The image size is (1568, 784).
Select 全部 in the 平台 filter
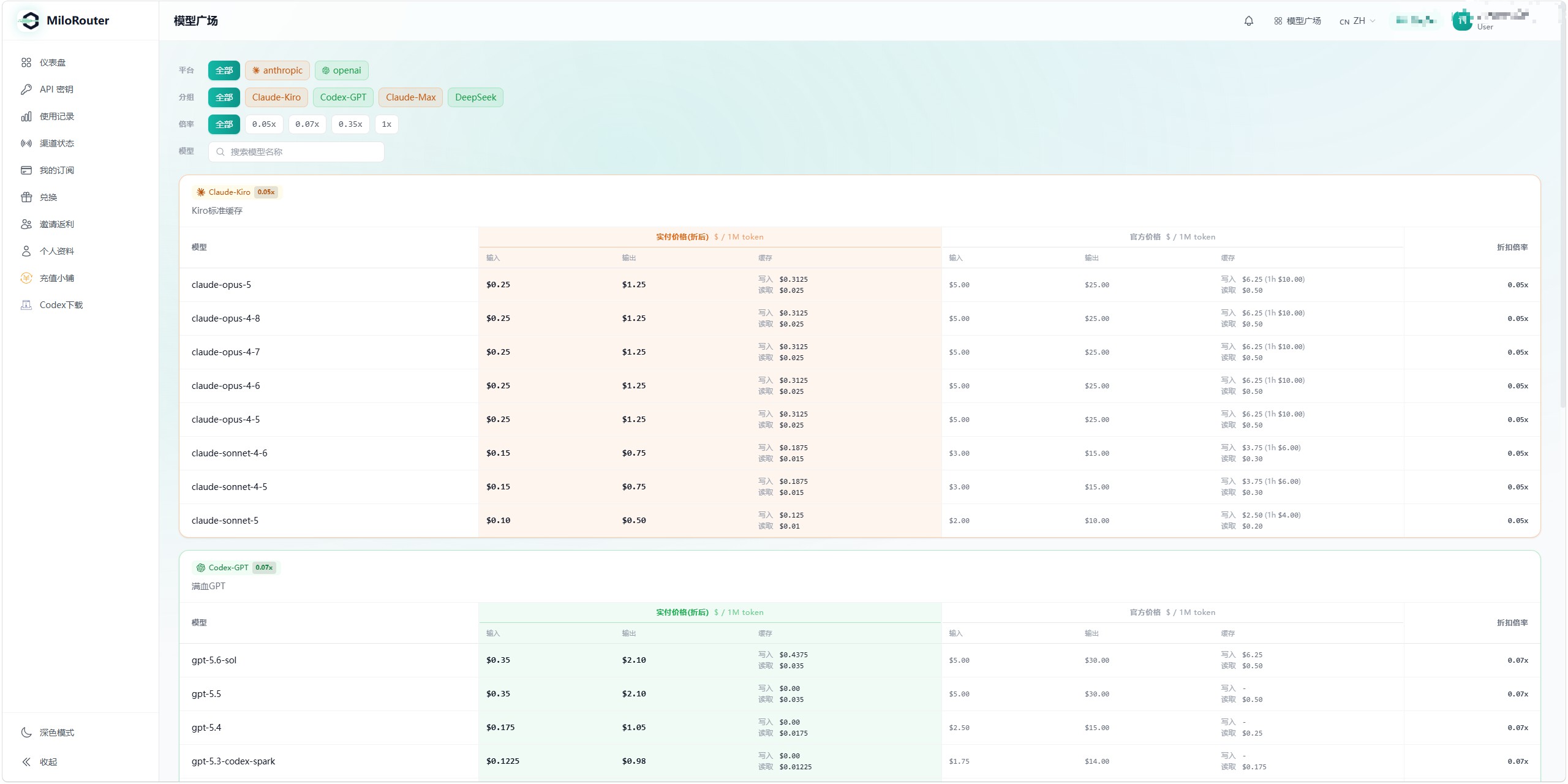coord(224,70)
